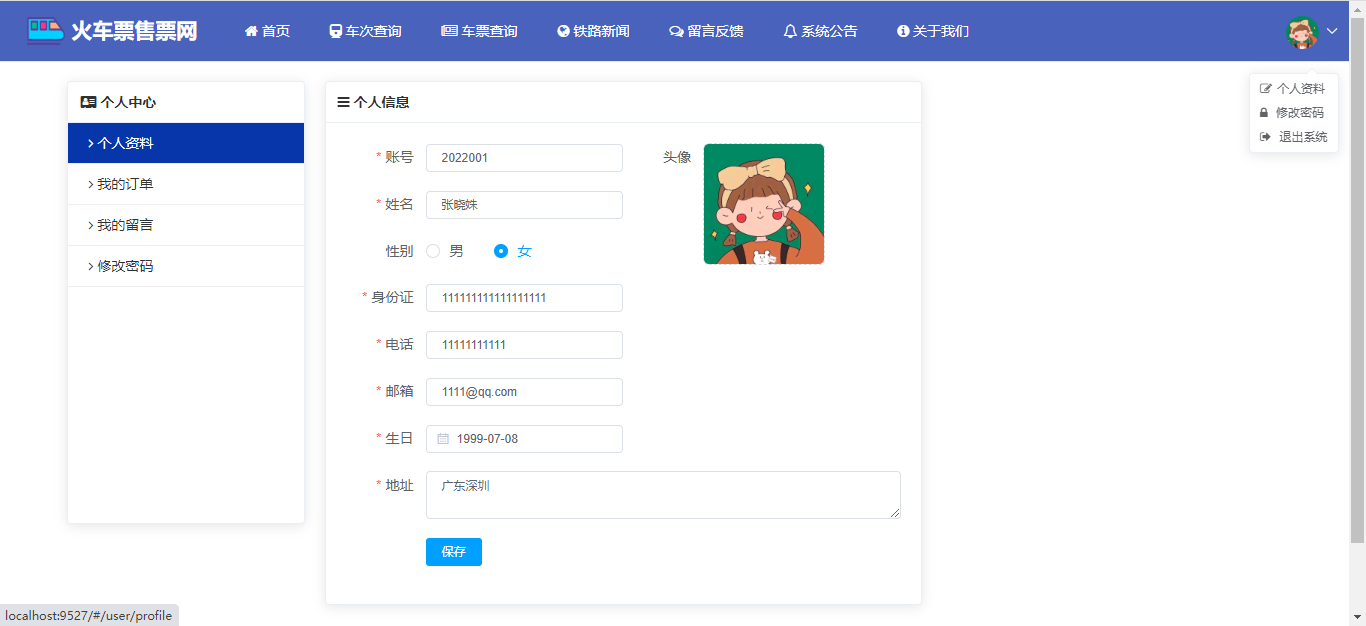This screenshot has height=626, width=1366.
Task: Open 我的留言 in the sidebar
Action: click(186, 225)
